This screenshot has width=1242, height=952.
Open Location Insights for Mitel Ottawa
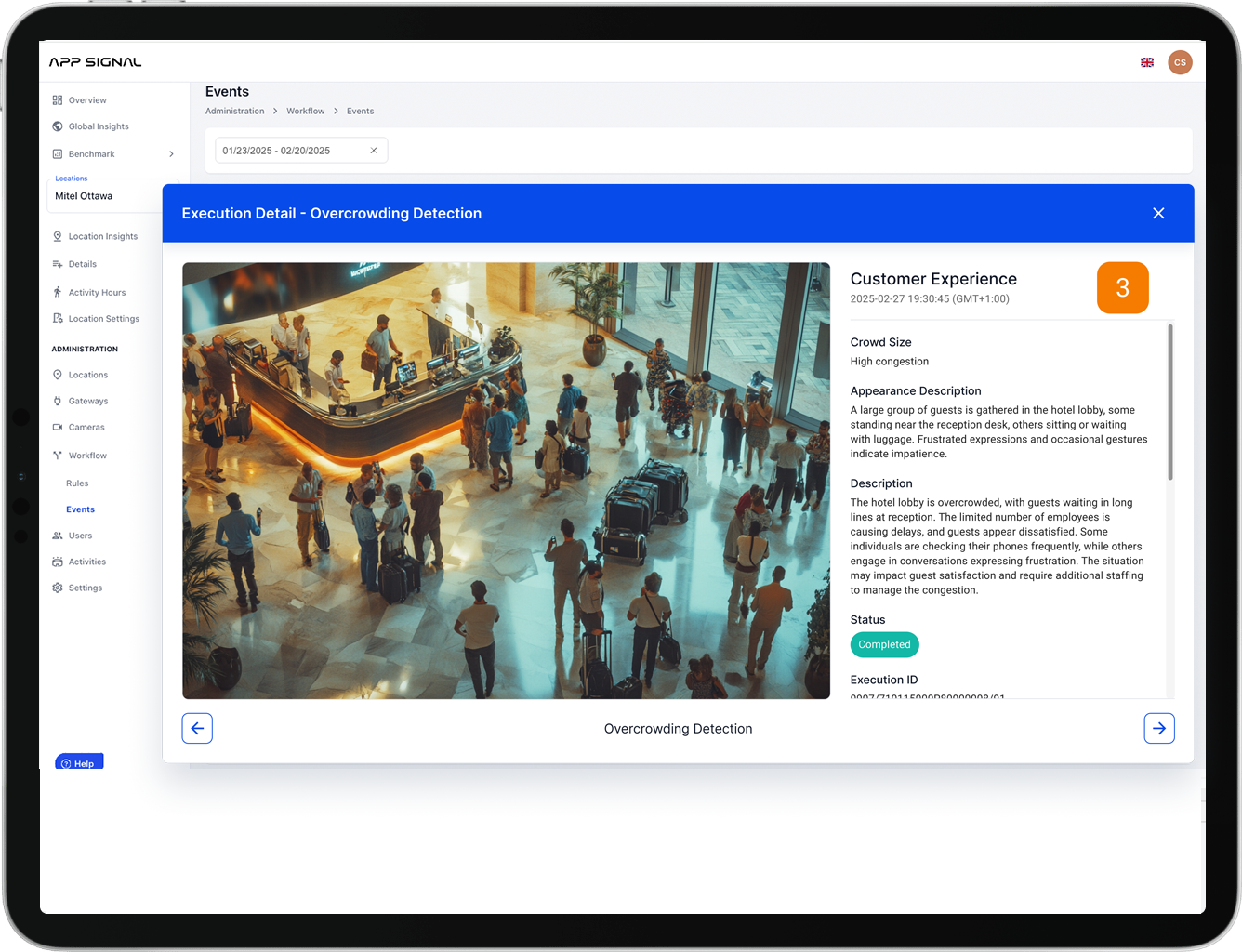pos(104,235)
